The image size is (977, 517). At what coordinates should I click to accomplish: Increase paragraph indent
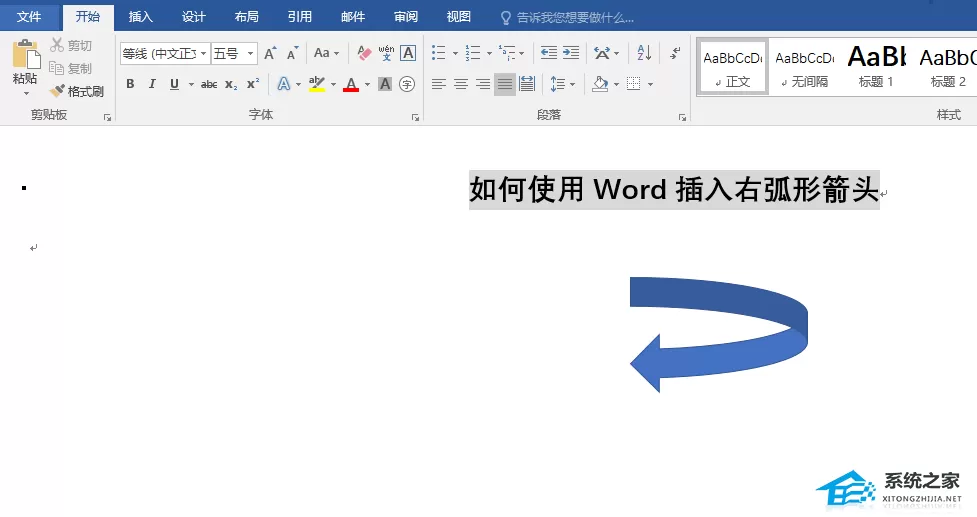point(571,53)
